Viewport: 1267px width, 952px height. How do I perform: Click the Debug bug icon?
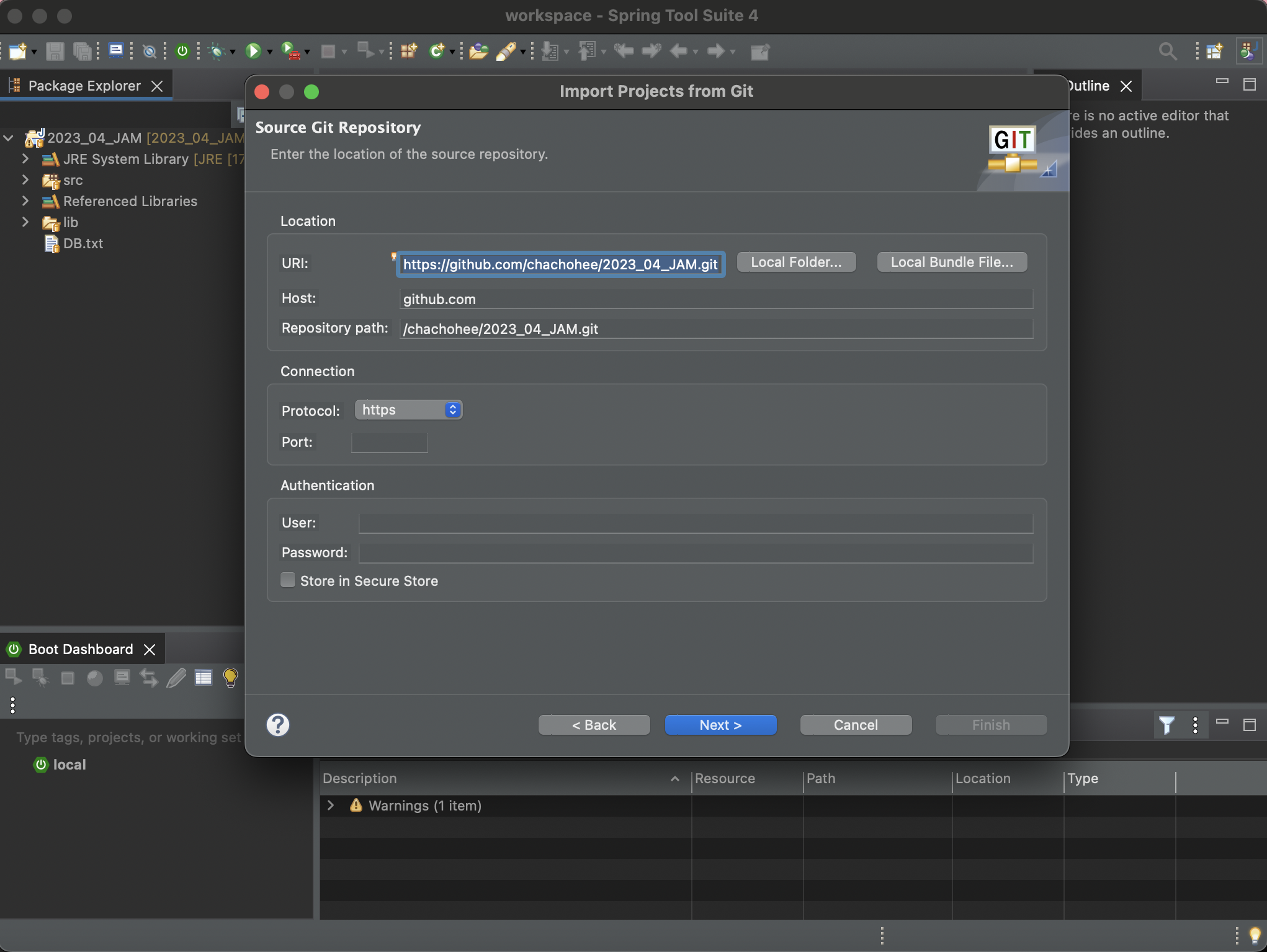217,51
